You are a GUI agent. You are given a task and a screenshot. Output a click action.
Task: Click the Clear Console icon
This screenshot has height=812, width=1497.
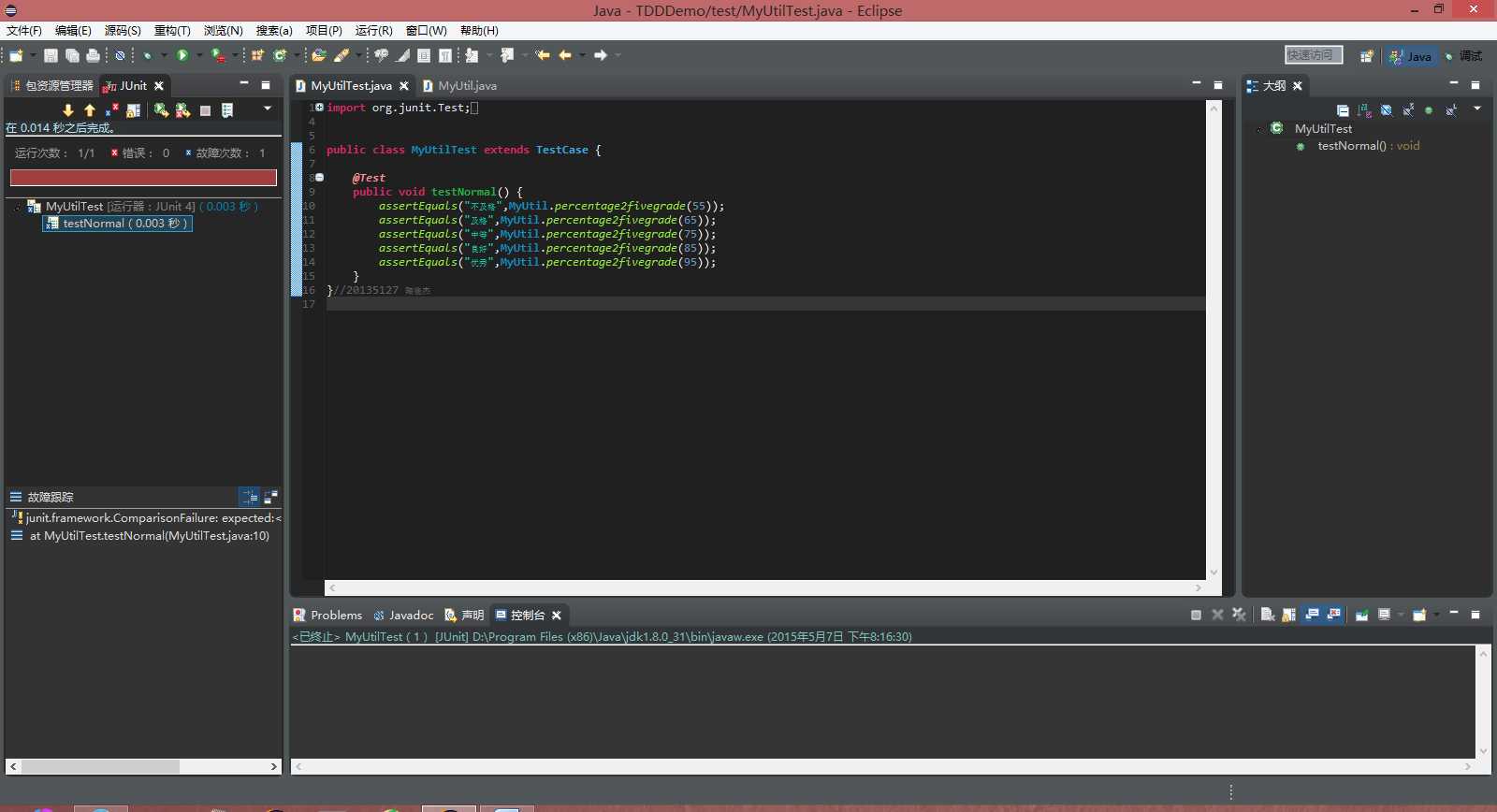[1268, 615]
